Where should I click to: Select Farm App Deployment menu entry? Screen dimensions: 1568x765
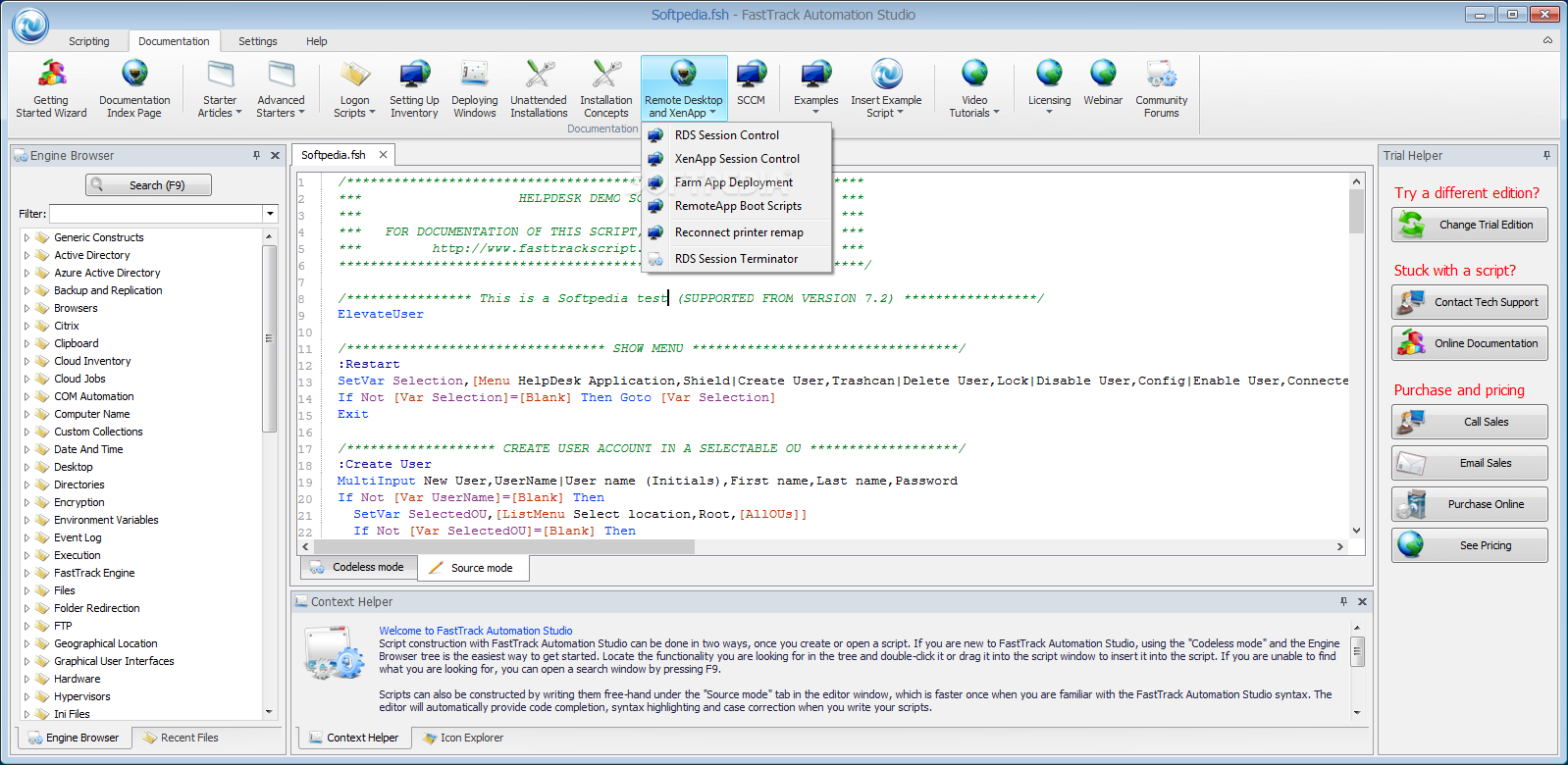pyautogui.click(x=736, y=182)
